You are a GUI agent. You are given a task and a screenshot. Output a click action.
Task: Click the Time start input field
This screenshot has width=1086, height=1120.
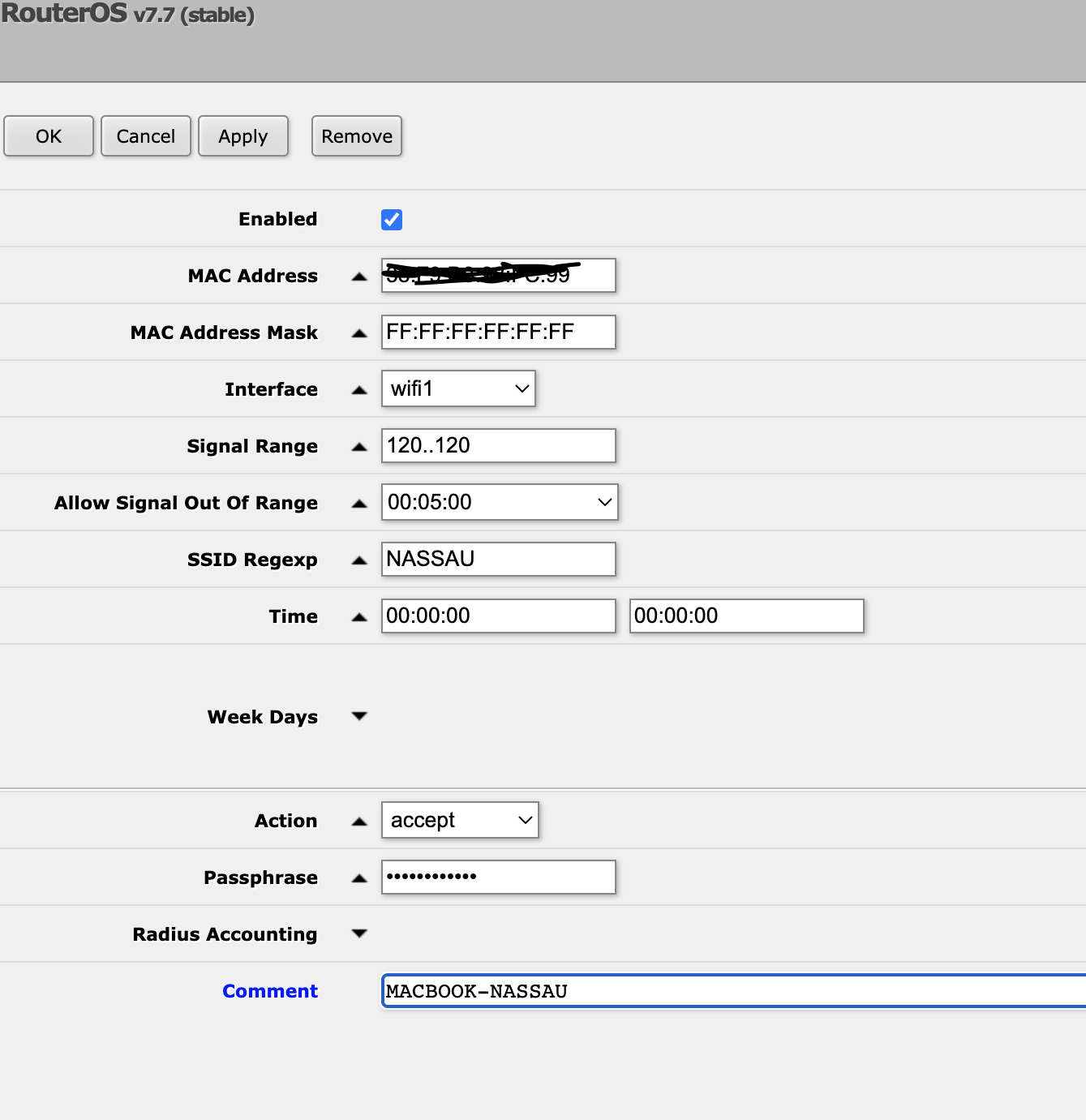(499, 616)
